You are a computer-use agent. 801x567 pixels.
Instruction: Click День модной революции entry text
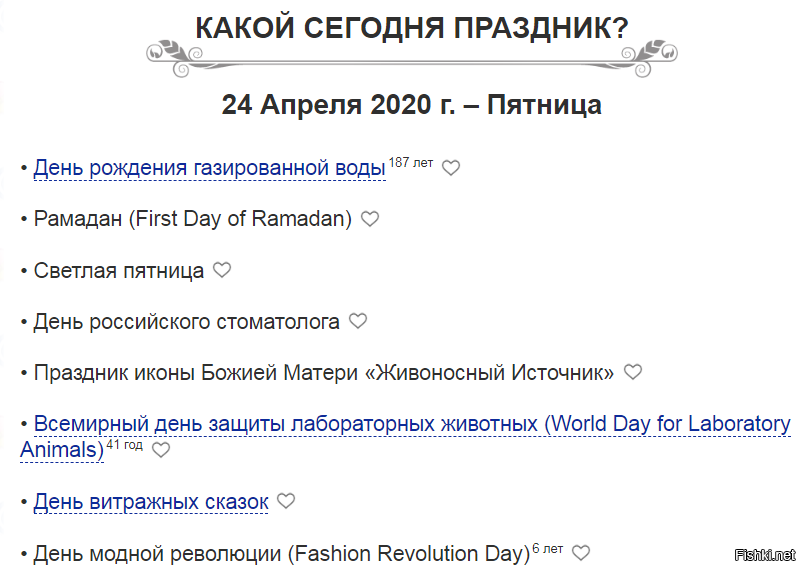coord(282,554)
